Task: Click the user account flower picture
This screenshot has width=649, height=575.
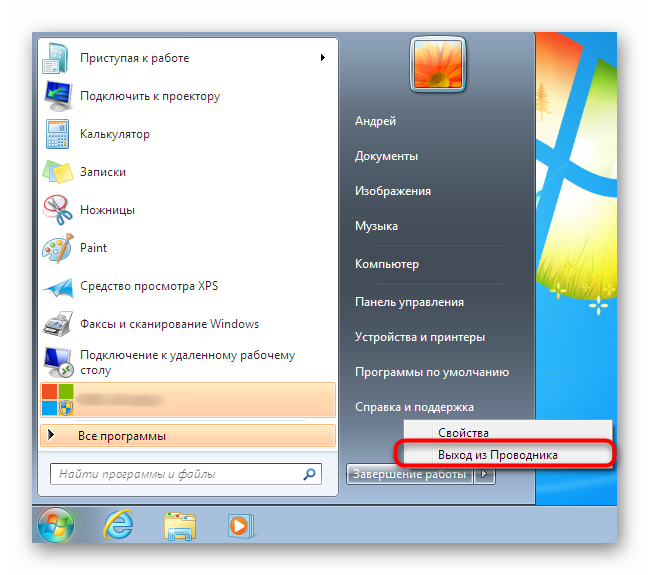Action: [438, 65]
